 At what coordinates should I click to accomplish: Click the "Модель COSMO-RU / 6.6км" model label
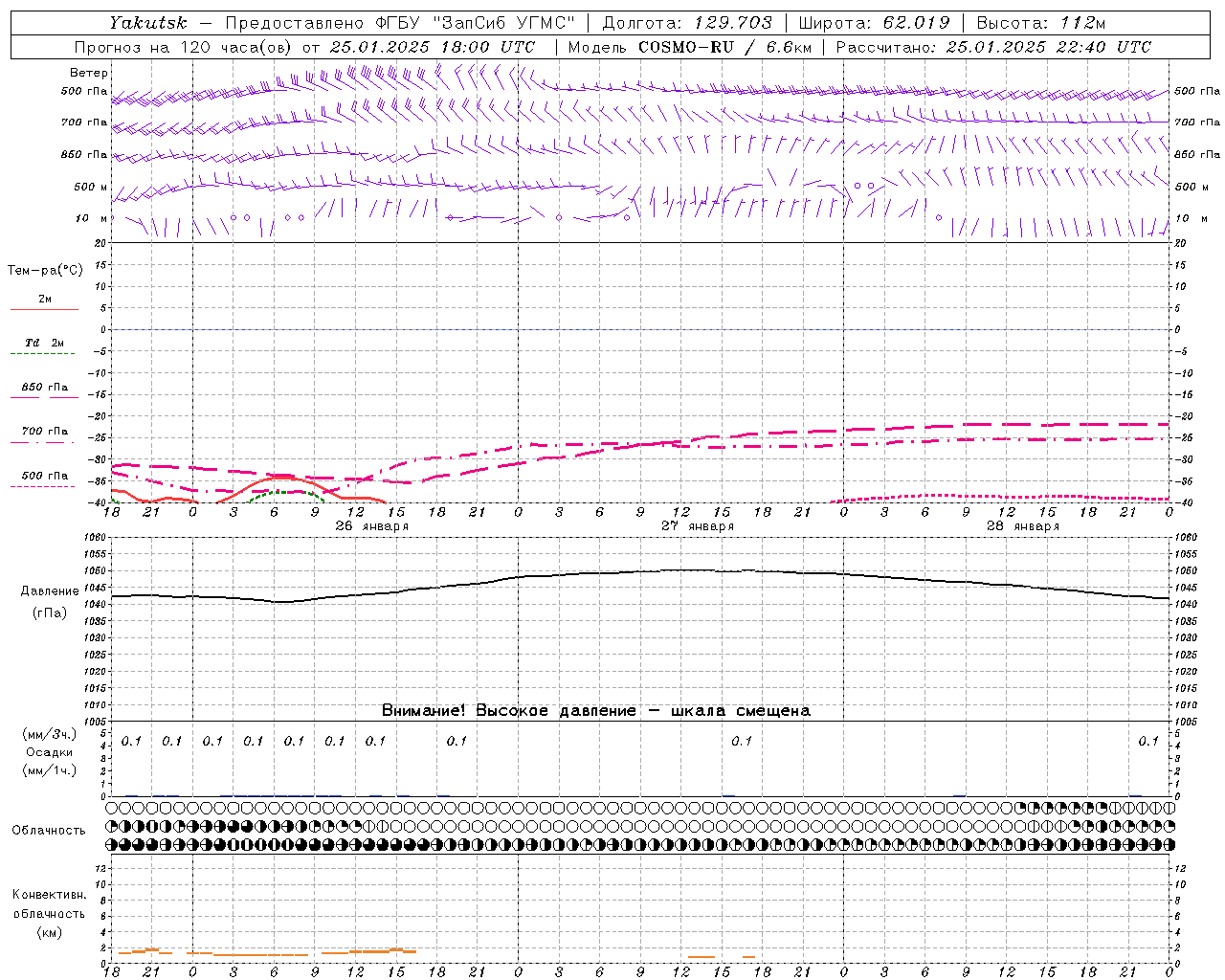click(689, 47)
